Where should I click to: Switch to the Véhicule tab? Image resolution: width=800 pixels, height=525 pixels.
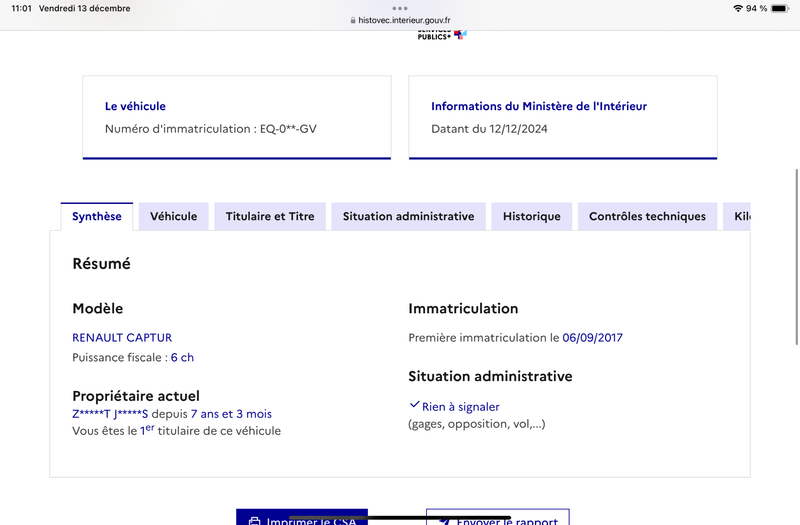[x=173, y=216]
